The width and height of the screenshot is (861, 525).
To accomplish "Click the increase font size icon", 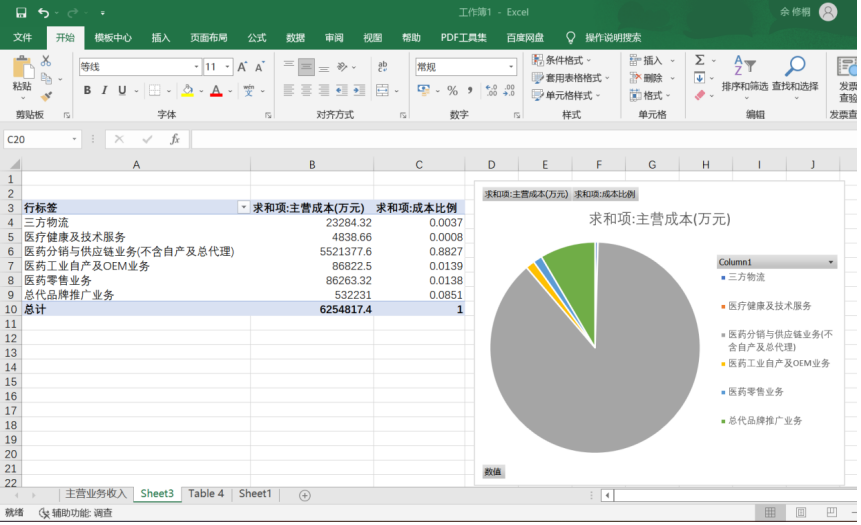I will (243, 67).
